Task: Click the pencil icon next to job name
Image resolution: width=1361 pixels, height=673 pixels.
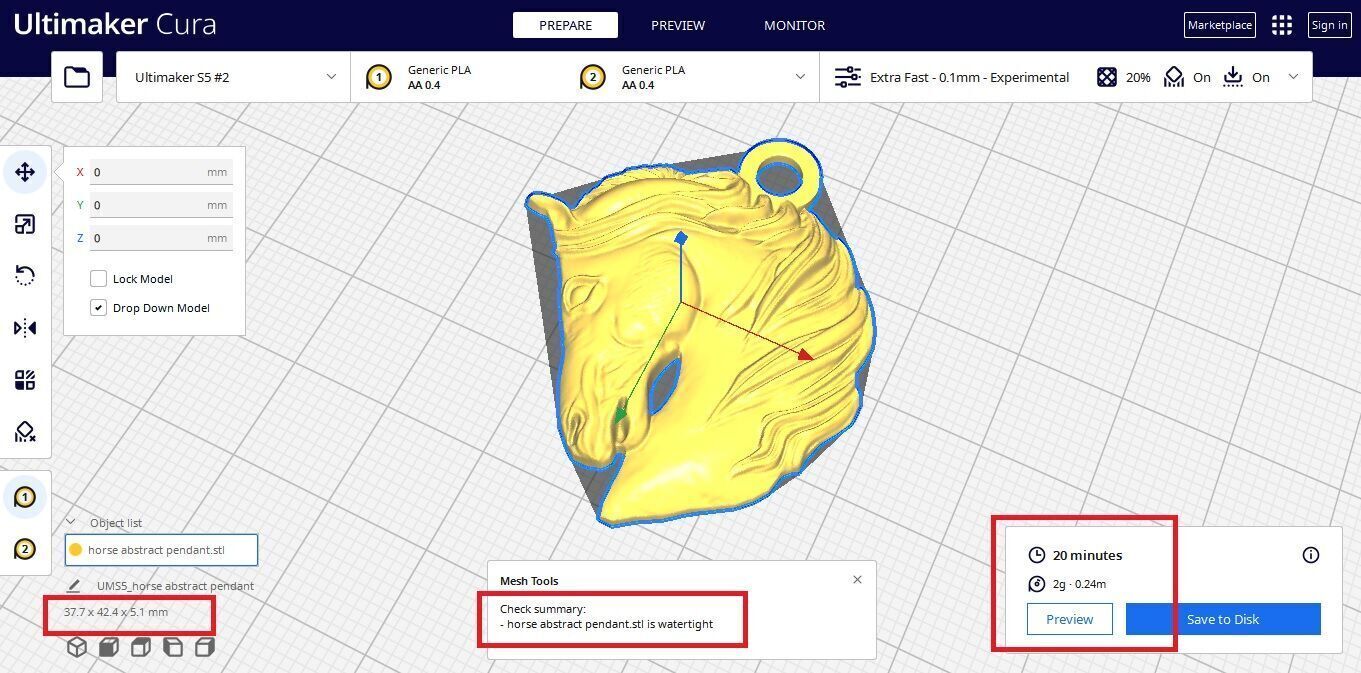Action: [74, 586]
